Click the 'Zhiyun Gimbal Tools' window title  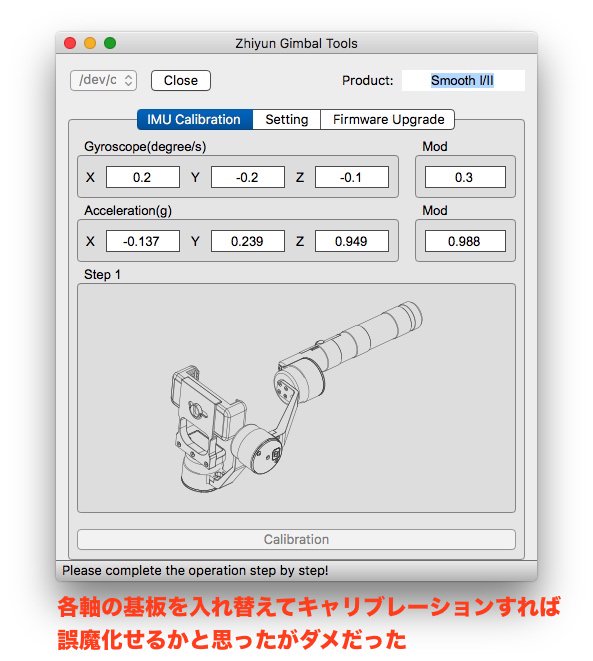pos(296,43)
